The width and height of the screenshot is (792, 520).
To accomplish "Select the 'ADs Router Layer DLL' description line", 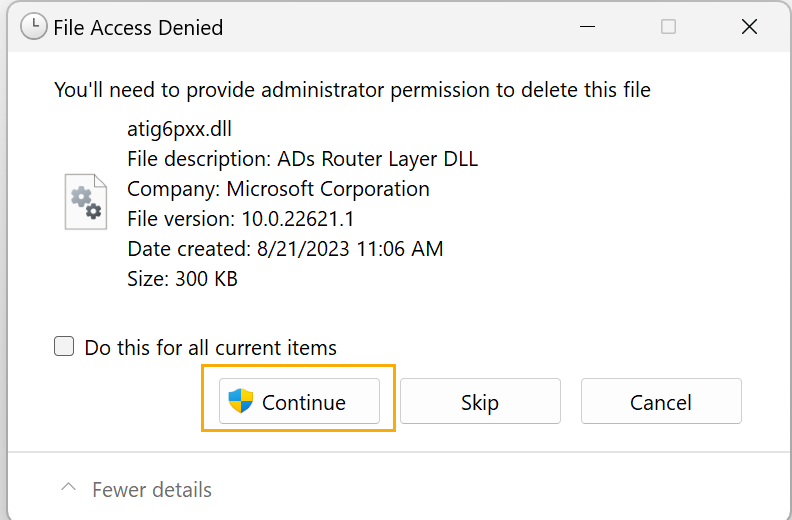I will tap(303, 159).
